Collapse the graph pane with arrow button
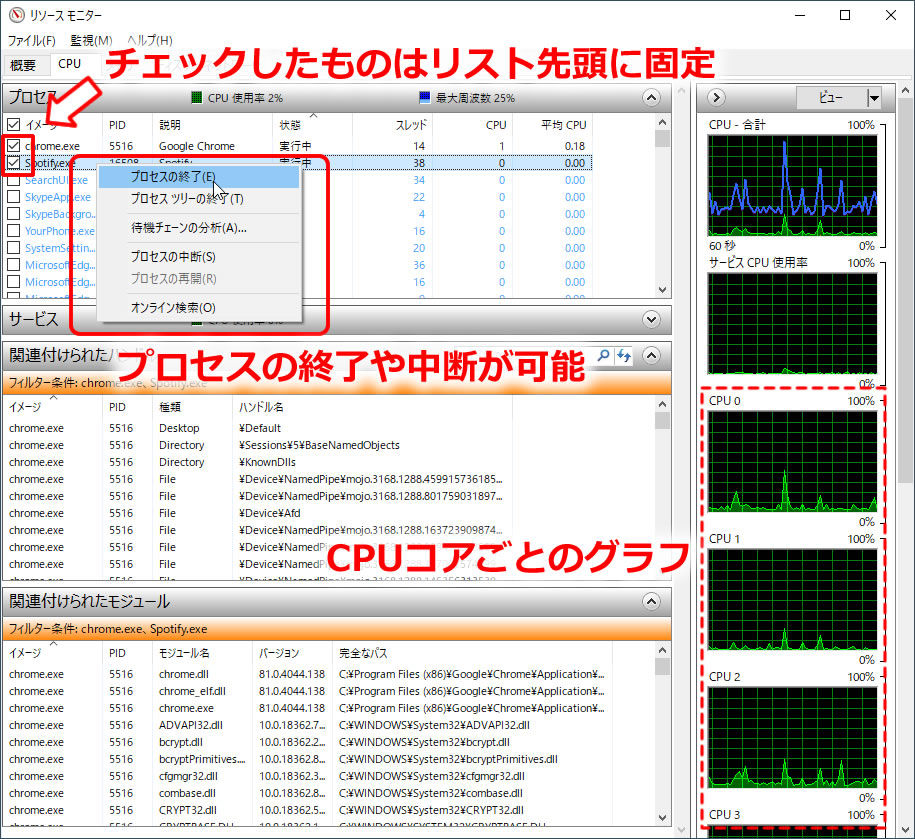The height and width of the screenshot is (839, 915). pos(716,97)
